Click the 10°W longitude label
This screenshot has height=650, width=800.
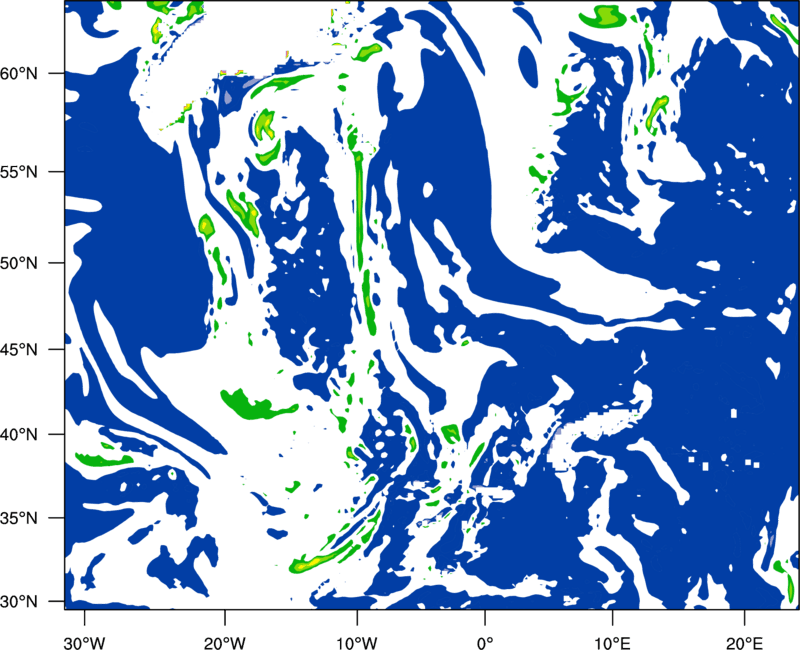point(357,643)
